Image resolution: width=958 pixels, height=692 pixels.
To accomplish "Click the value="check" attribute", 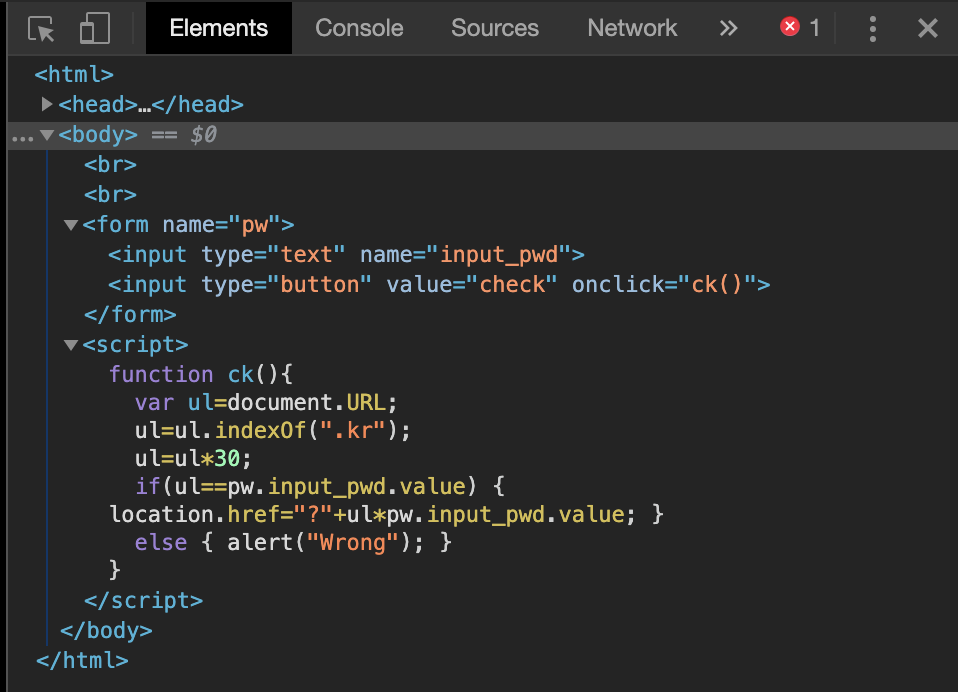I will tap(472, 284).
